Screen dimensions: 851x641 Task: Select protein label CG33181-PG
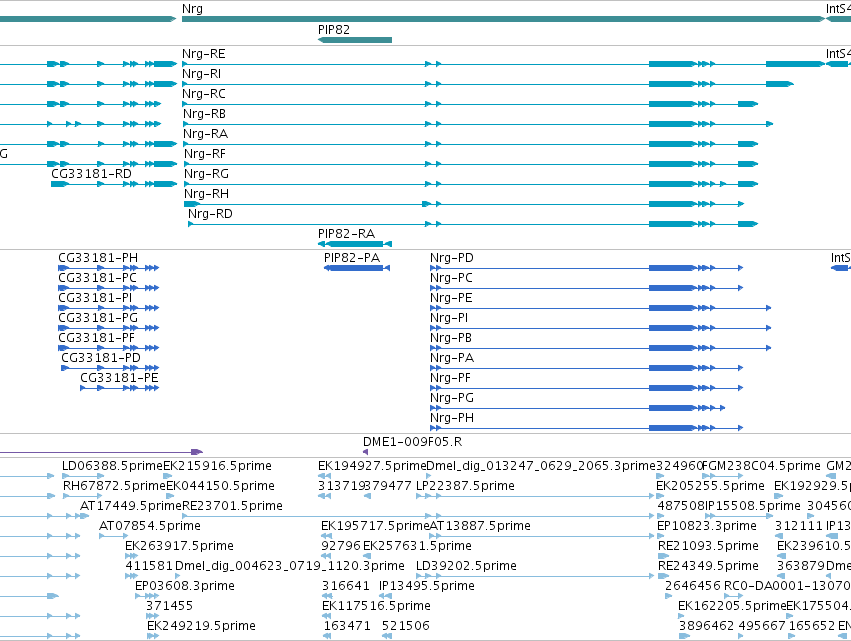pos(98,318)
